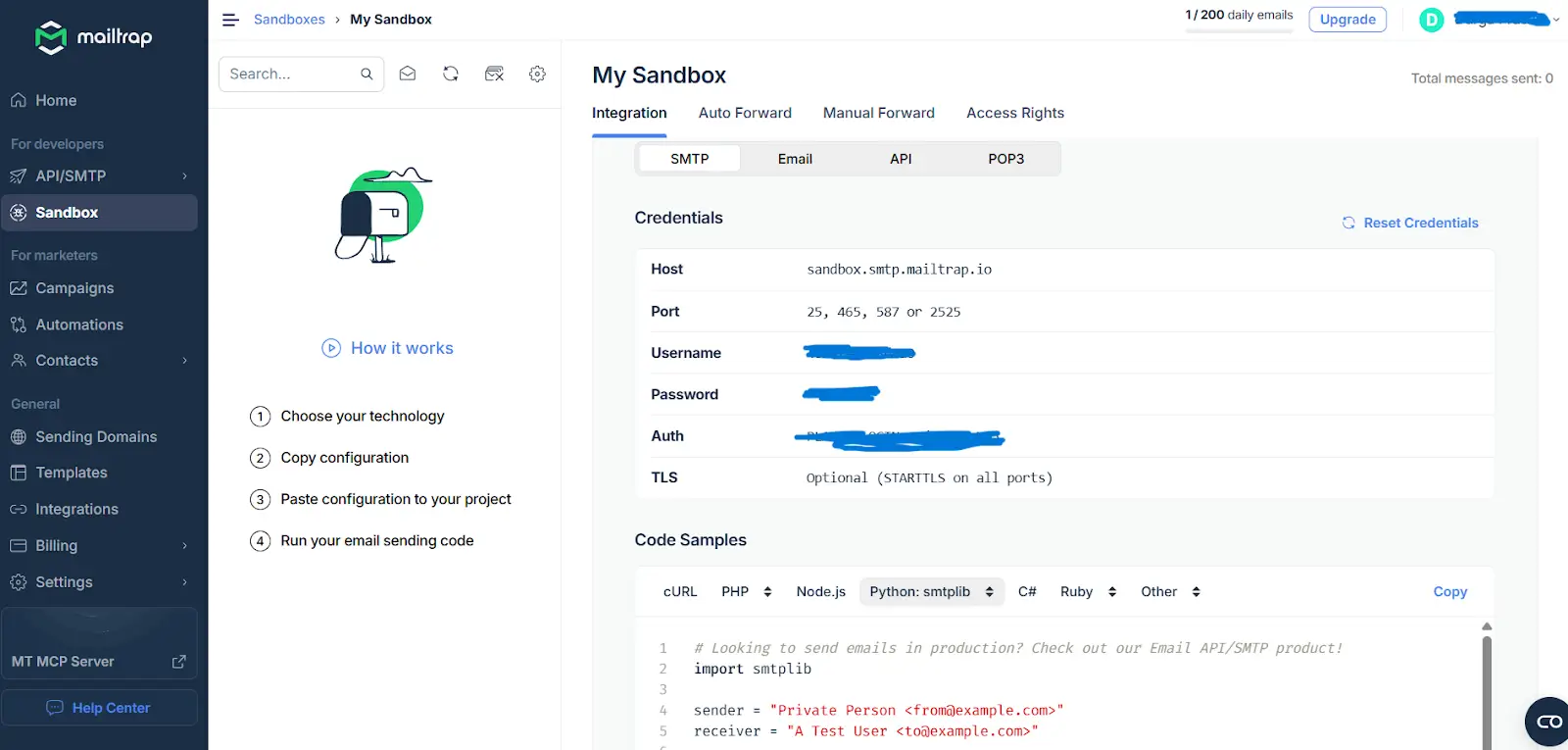The image size is (1568, 750).
Task: Open API/SMTP in the sidebar
Action: (99, 175)
